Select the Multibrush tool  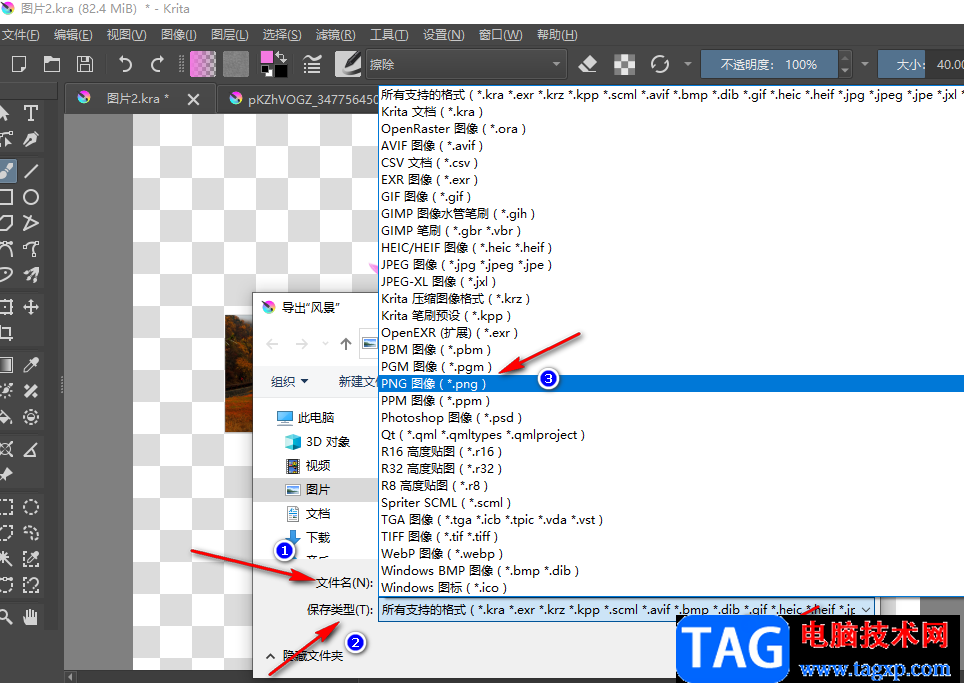click(x=31, y=274)
